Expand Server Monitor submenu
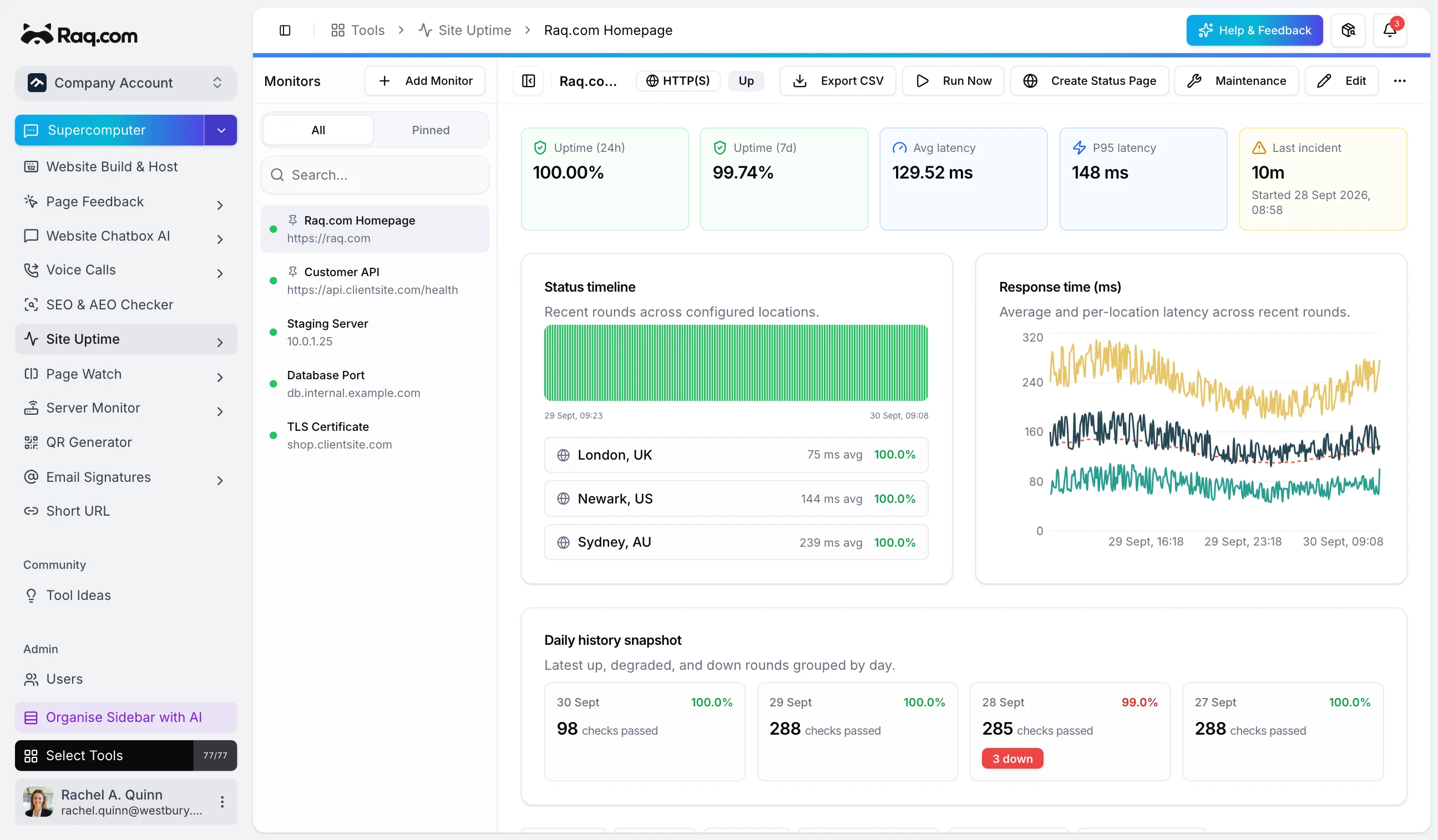 tap(220, 411)
